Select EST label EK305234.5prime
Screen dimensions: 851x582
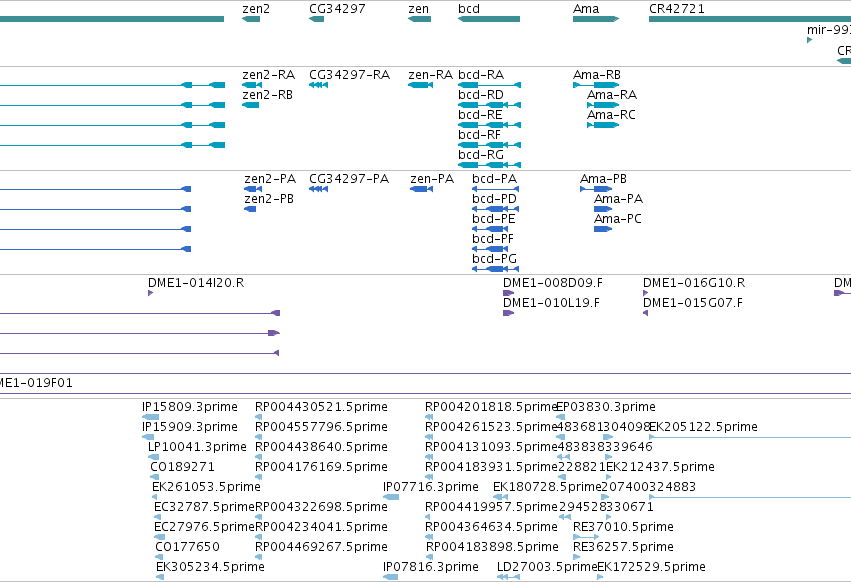pos(210,567)
